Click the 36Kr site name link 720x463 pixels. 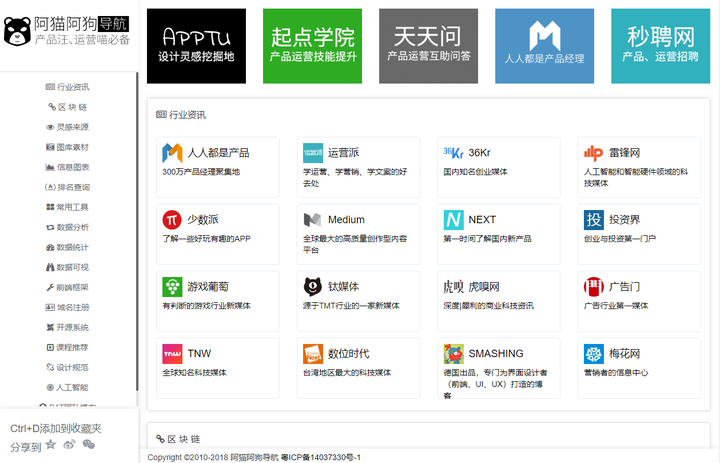coord(479,153)
